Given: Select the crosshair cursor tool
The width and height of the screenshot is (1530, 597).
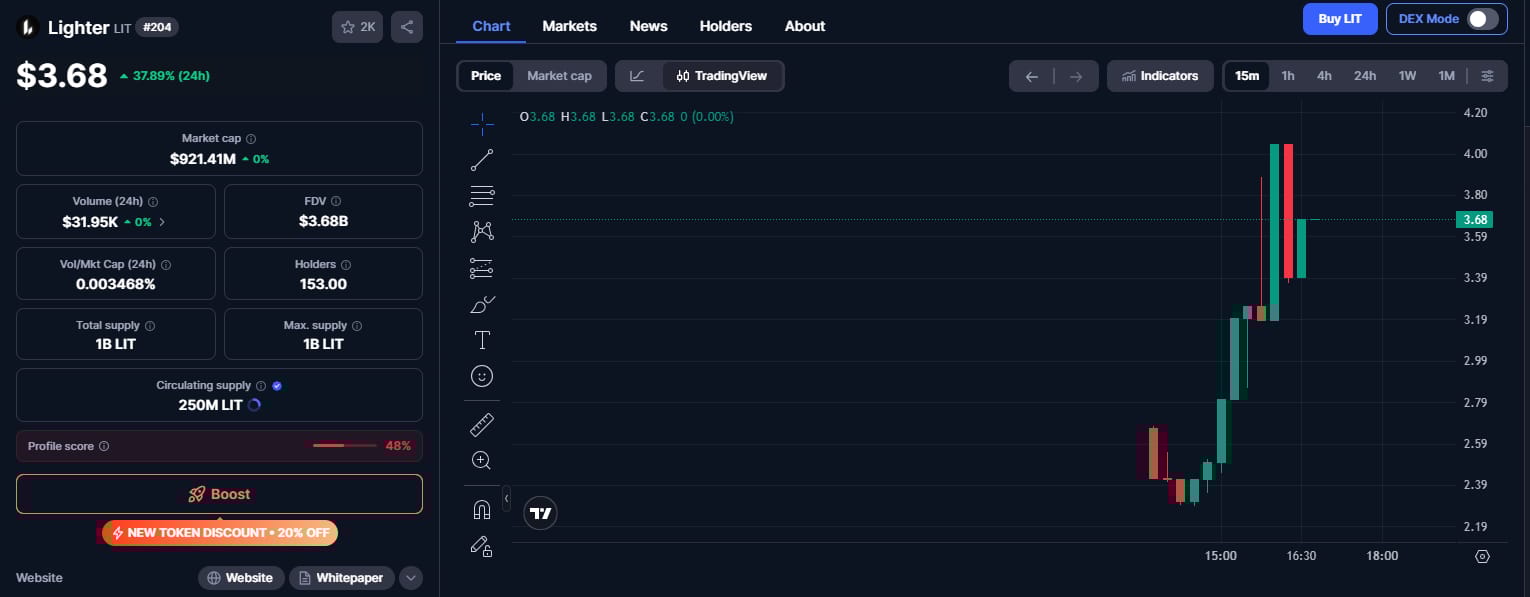Looking at the screenshot, I should point(482,124).
